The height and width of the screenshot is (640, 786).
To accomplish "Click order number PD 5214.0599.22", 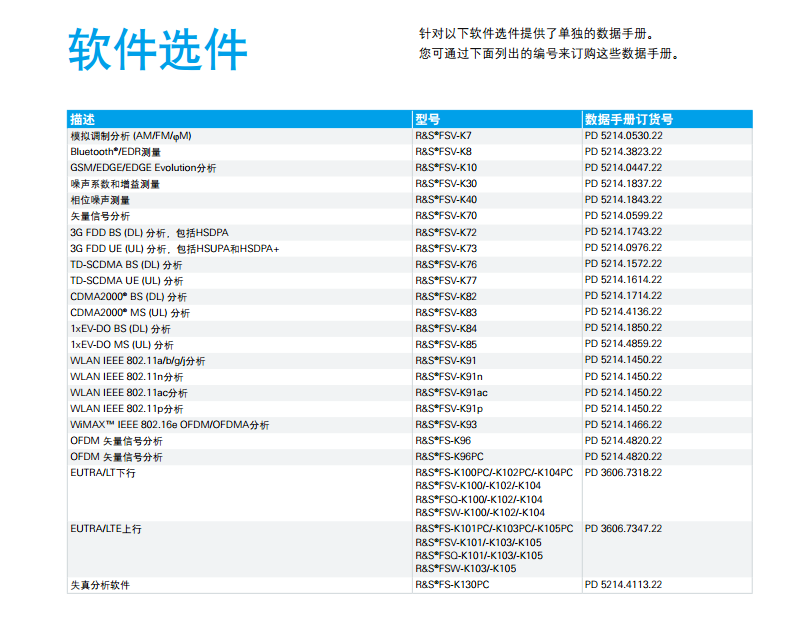I will coord(623,216).
